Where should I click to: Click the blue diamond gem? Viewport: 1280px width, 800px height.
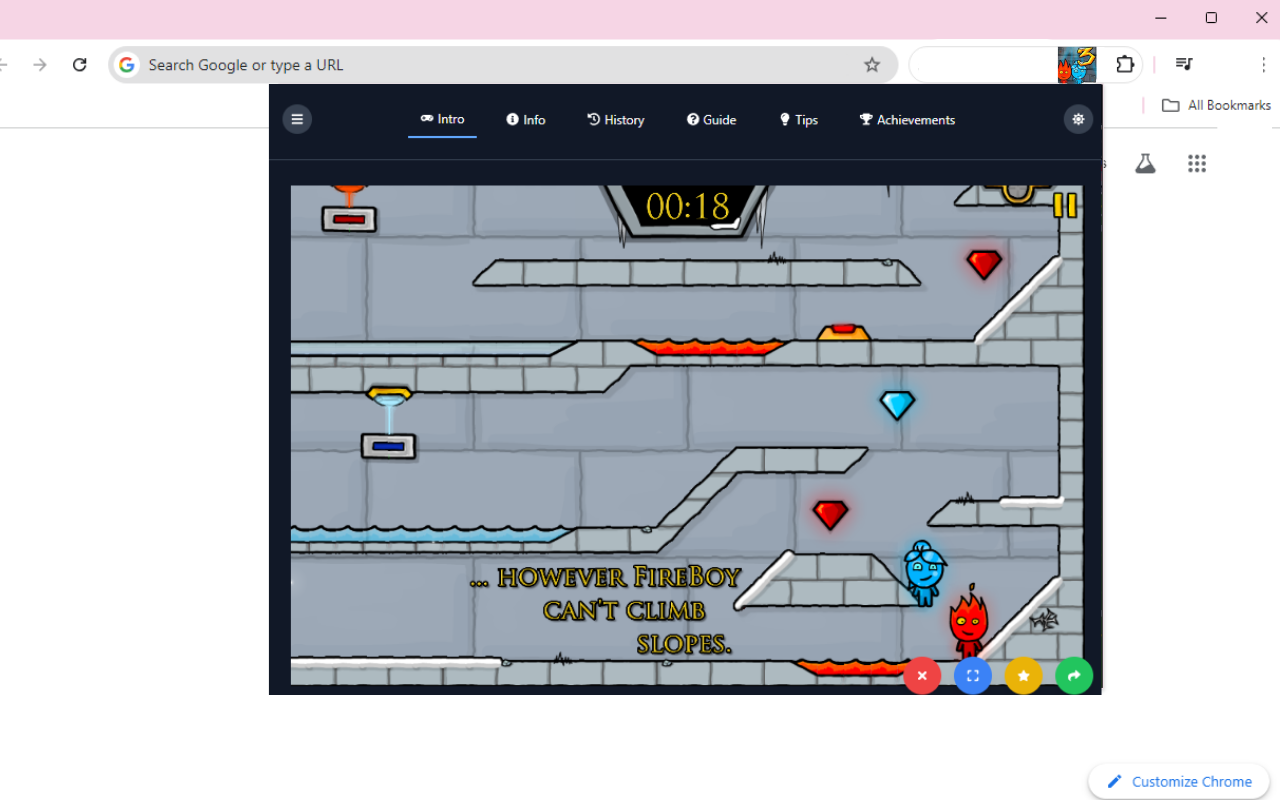tap(897, 405)
